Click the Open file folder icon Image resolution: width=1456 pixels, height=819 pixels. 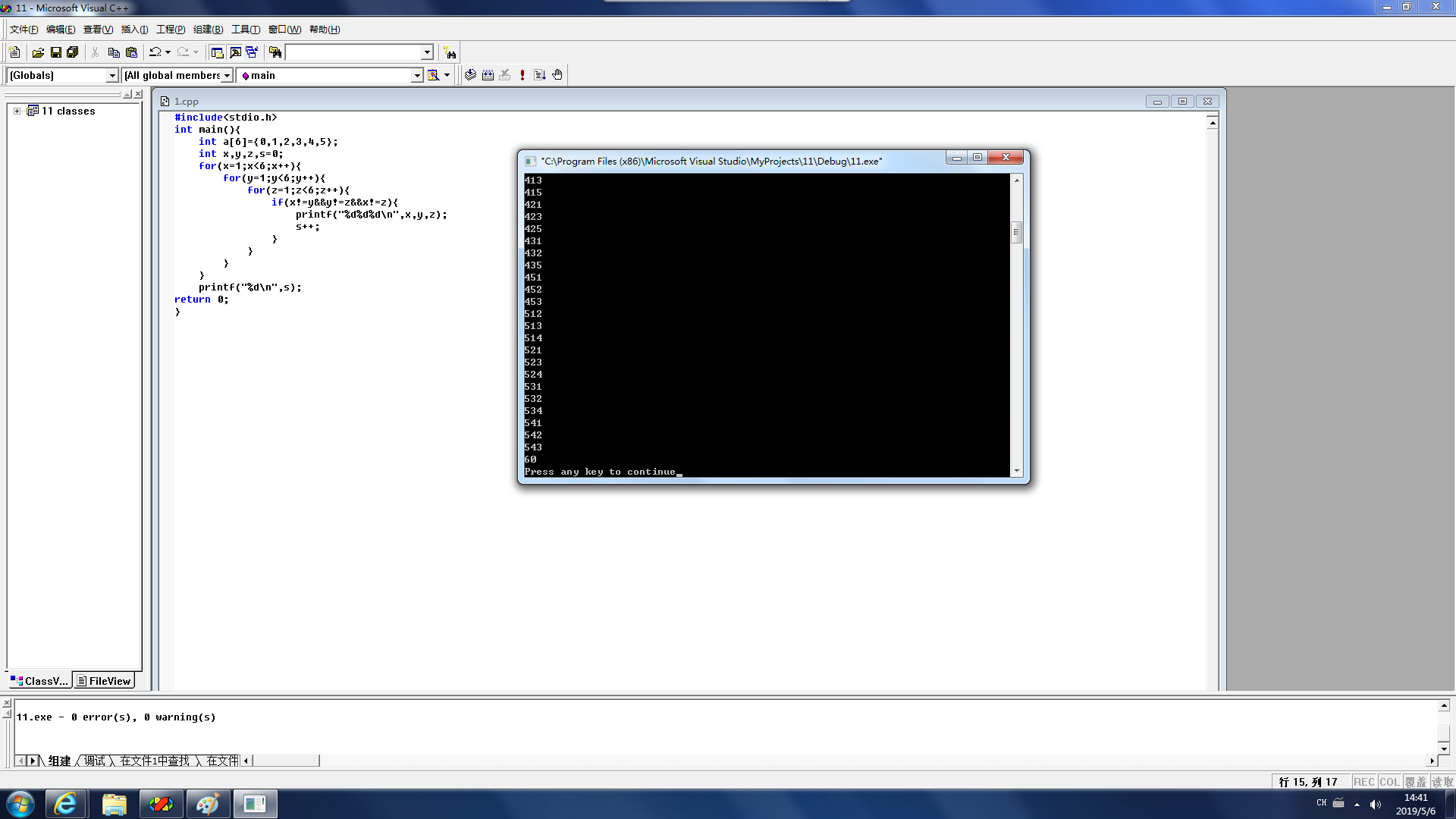coord(38,52)
